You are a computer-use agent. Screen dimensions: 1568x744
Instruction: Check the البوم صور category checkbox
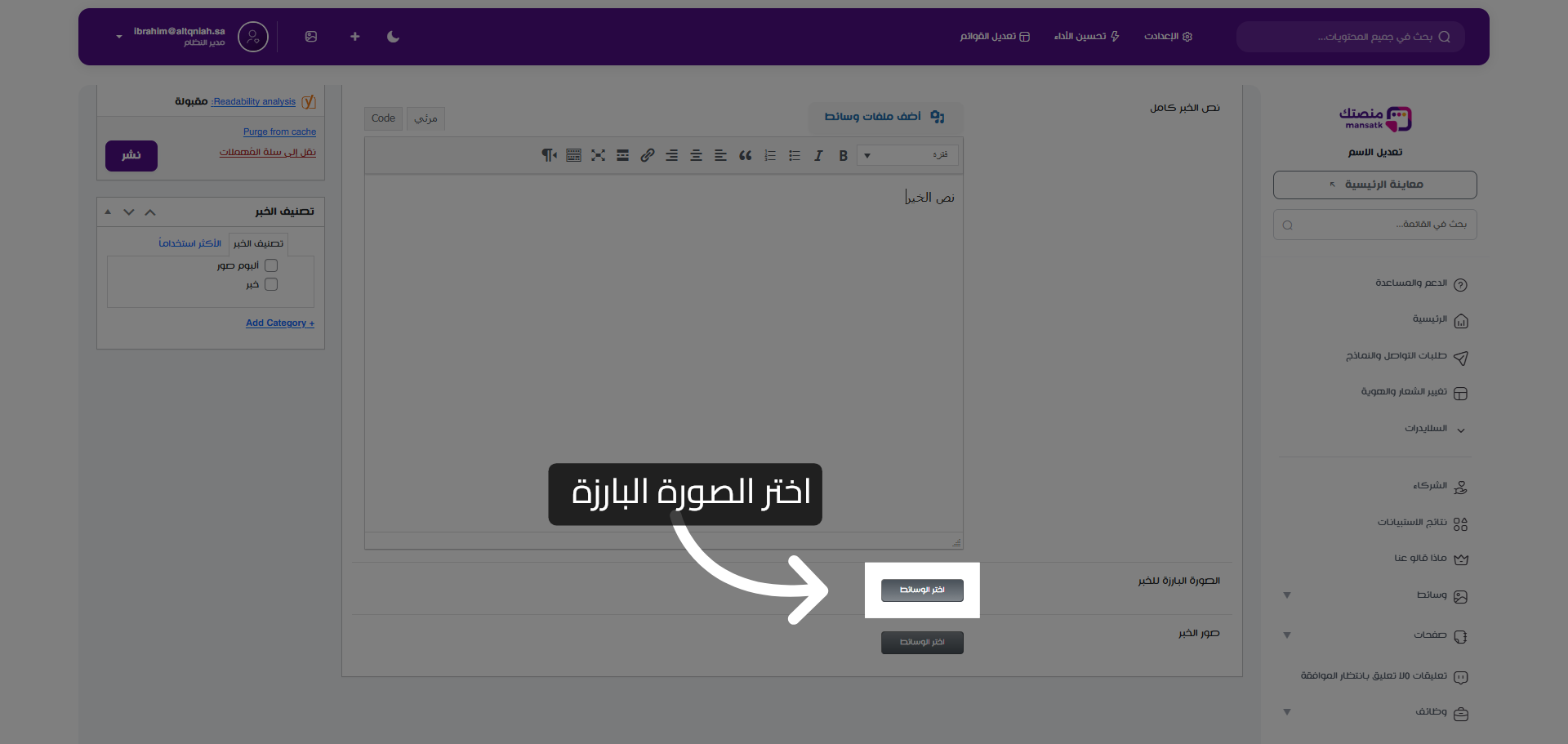[x=271, y=265]
